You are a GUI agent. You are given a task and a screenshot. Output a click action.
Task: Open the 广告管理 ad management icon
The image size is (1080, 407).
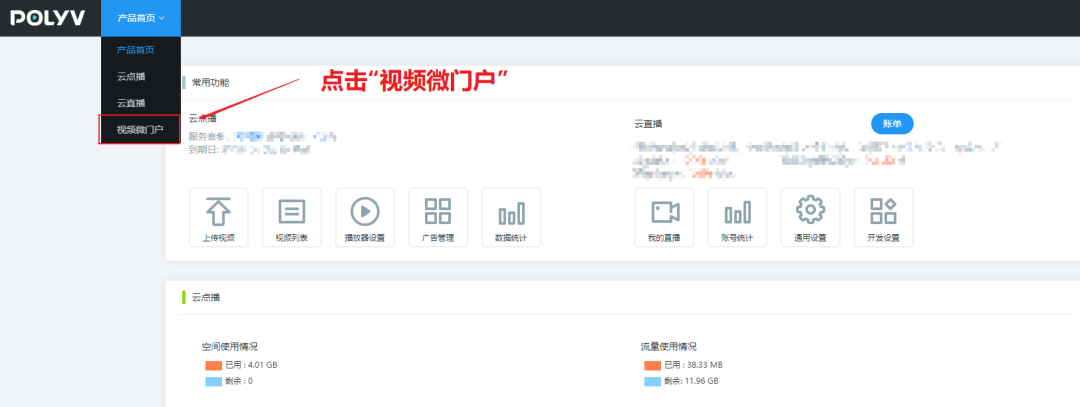click(x=438, y=212)
